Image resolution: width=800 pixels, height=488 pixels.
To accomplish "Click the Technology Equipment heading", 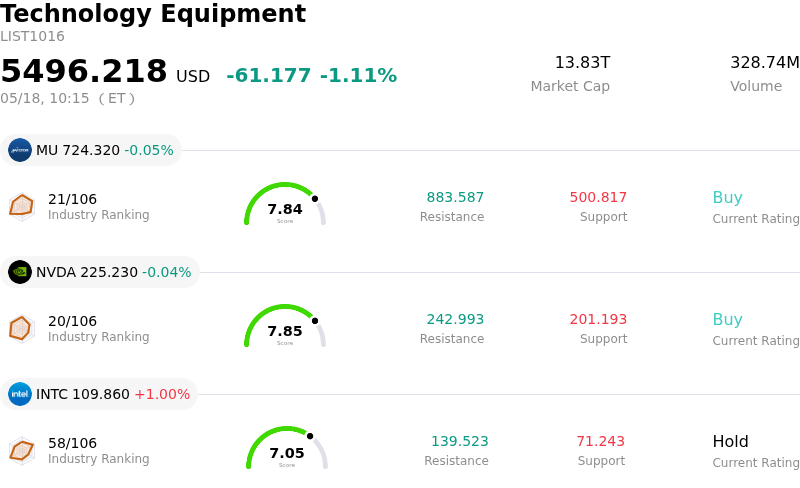I will 153,14.
